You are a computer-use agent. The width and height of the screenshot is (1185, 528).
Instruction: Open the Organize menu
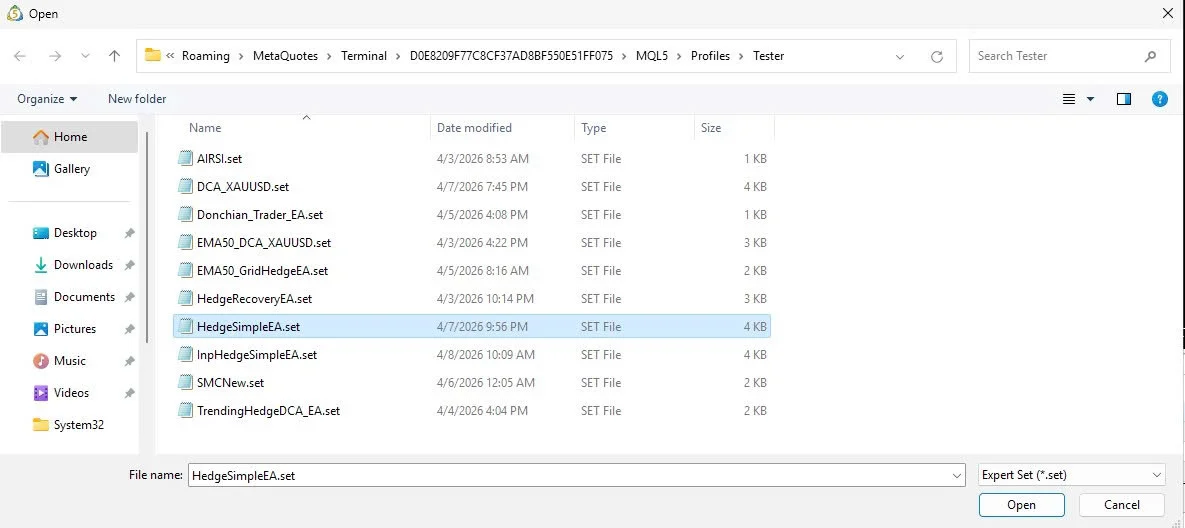click(47, 99)
